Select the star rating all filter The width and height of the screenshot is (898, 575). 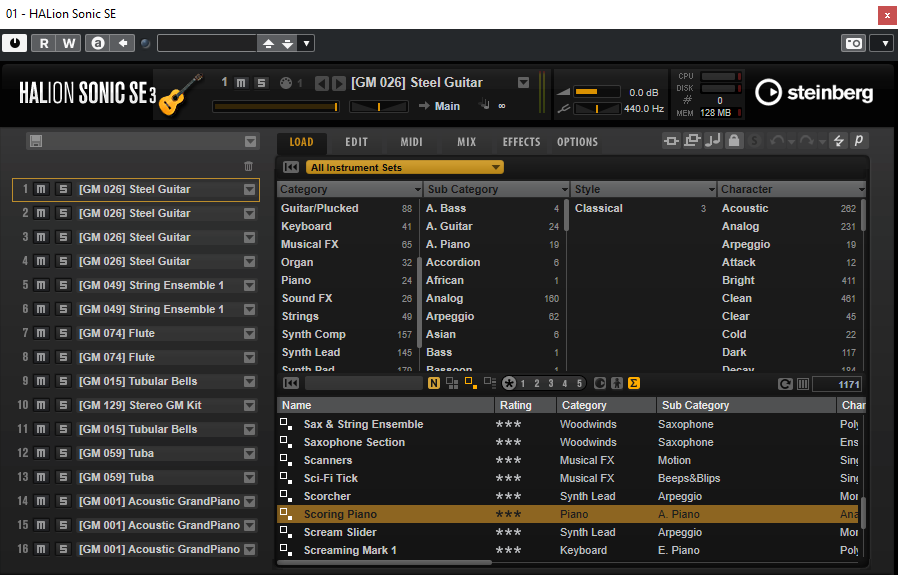point(509,383)
